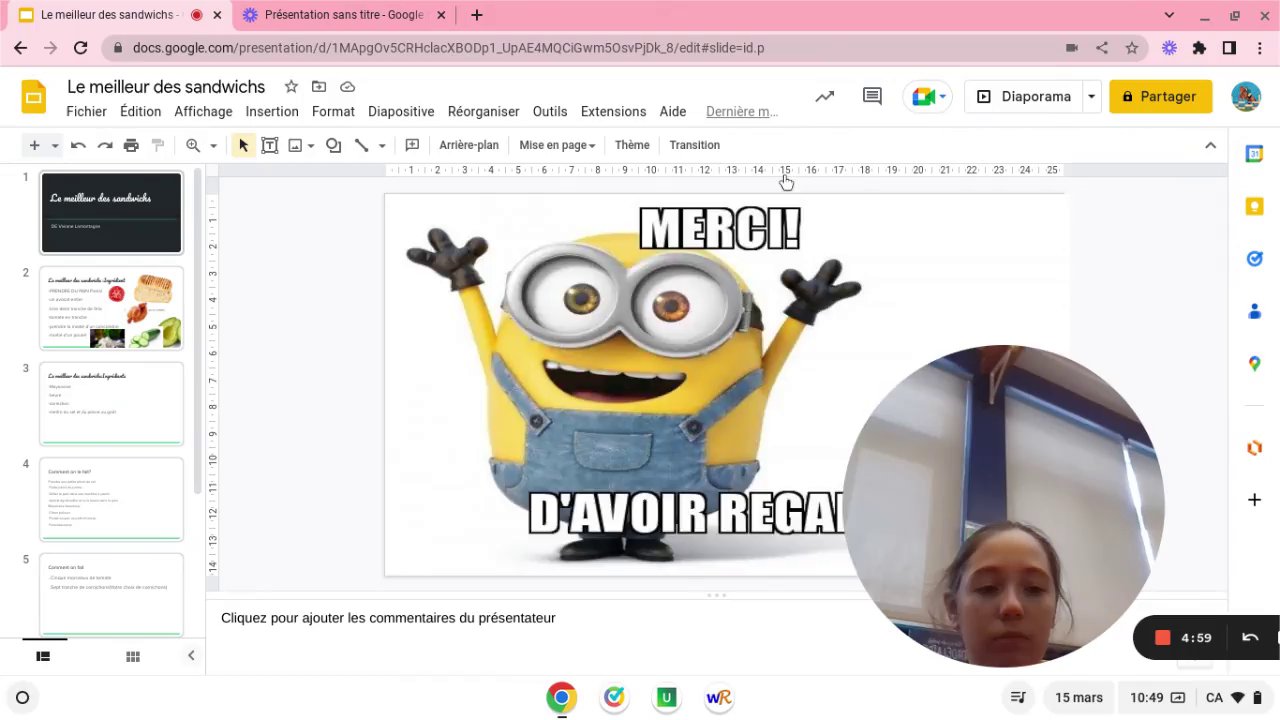Open the Insertion menu

click(x=272, y=112)
